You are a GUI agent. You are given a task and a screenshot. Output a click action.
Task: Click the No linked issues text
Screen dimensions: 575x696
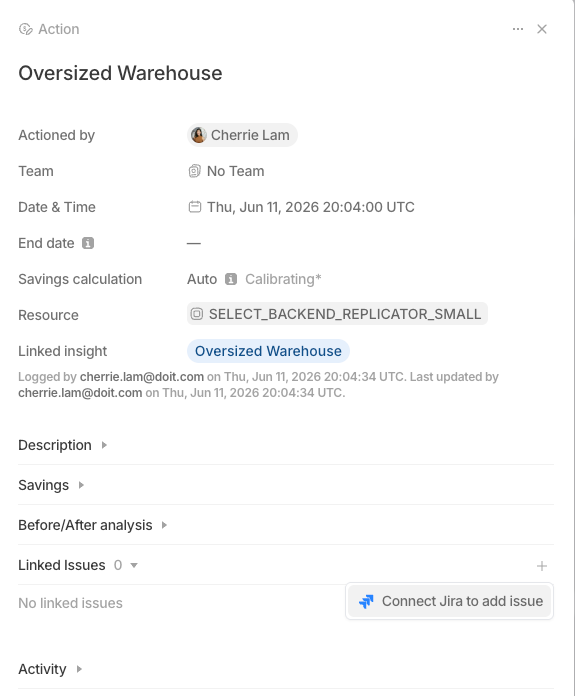70,603
